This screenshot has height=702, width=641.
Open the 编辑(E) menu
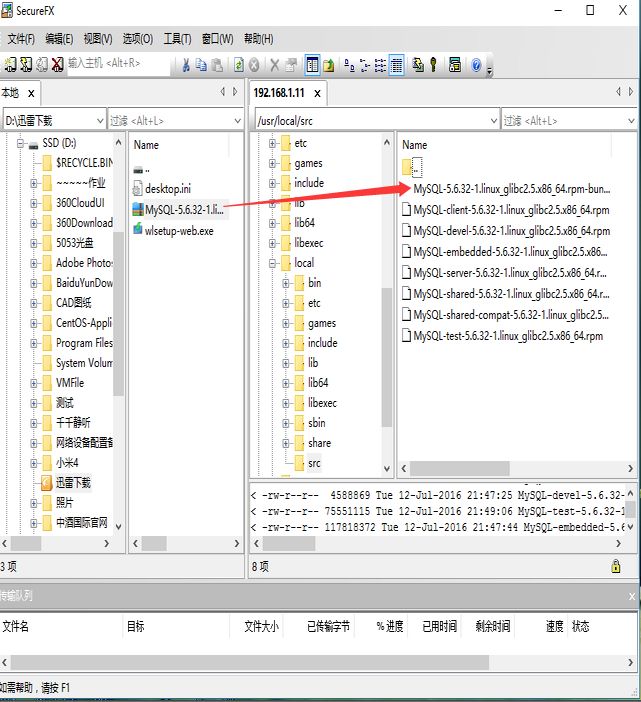[x=59, y=39]
